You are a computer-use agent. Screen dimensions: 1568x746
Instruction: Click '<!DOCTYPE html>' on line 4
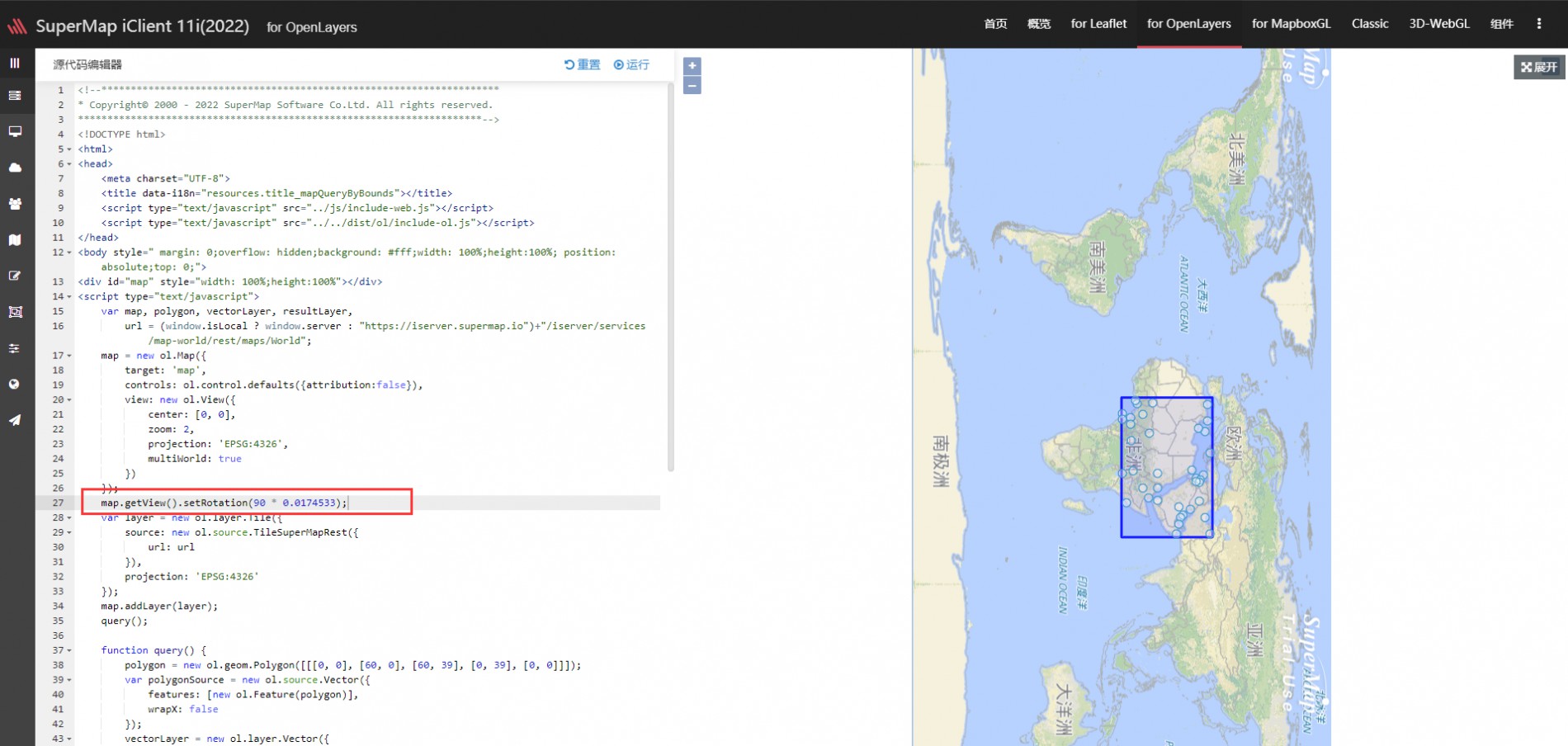(x=121, y=135)
